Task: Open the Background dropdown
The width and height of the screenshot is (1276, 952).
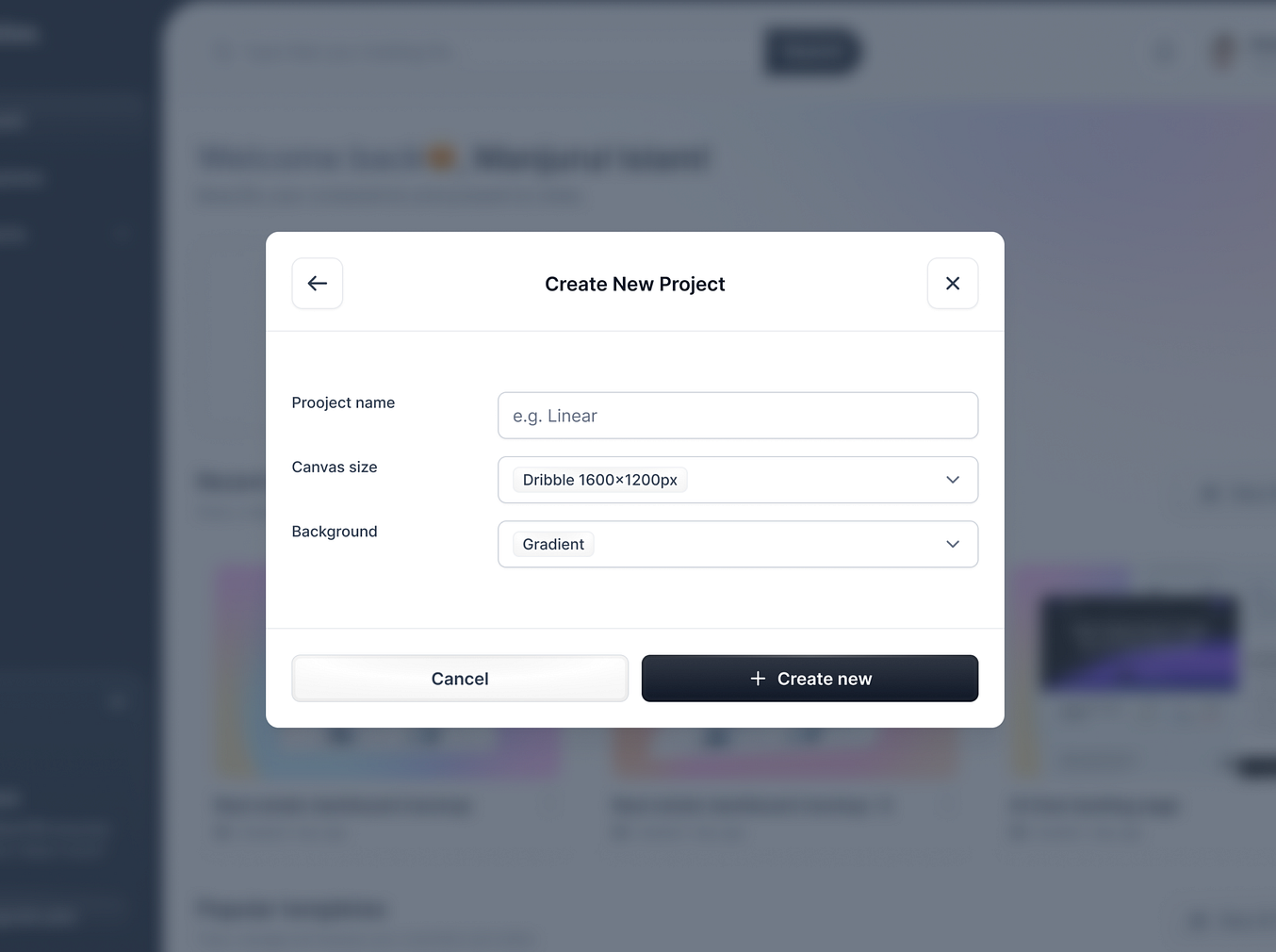Action: click(x=737, y=544)
